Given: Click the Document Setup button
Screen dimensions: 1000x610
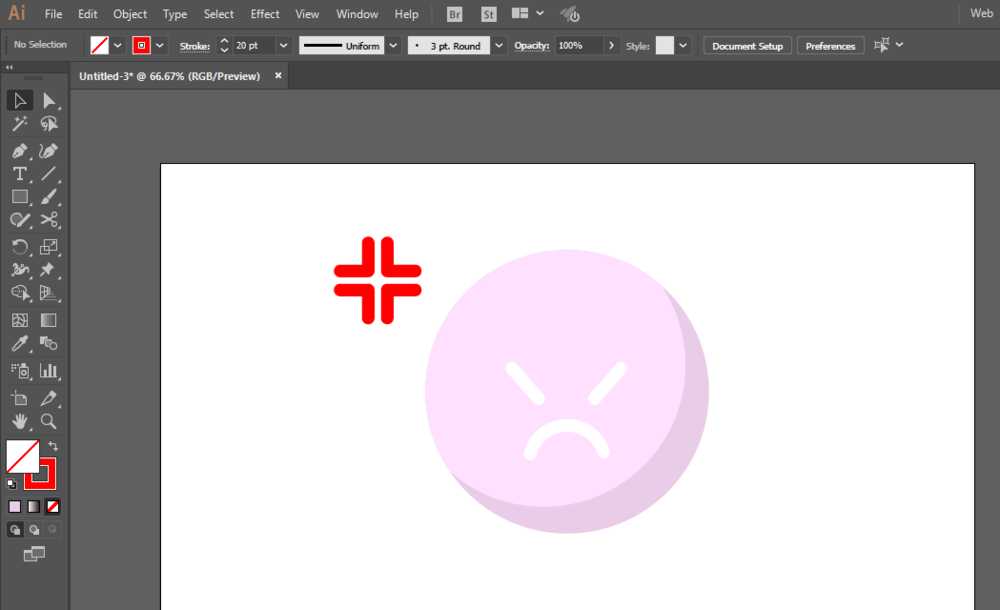Looking at the screenshot, I should point(747,46).
